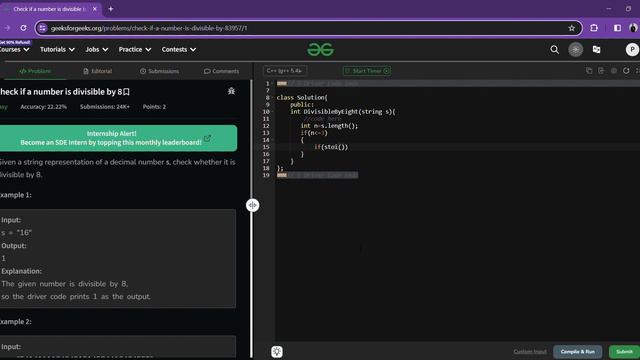Click the address bar URL
The width and height of the screenshot is (640, 360).
(149, 28)
